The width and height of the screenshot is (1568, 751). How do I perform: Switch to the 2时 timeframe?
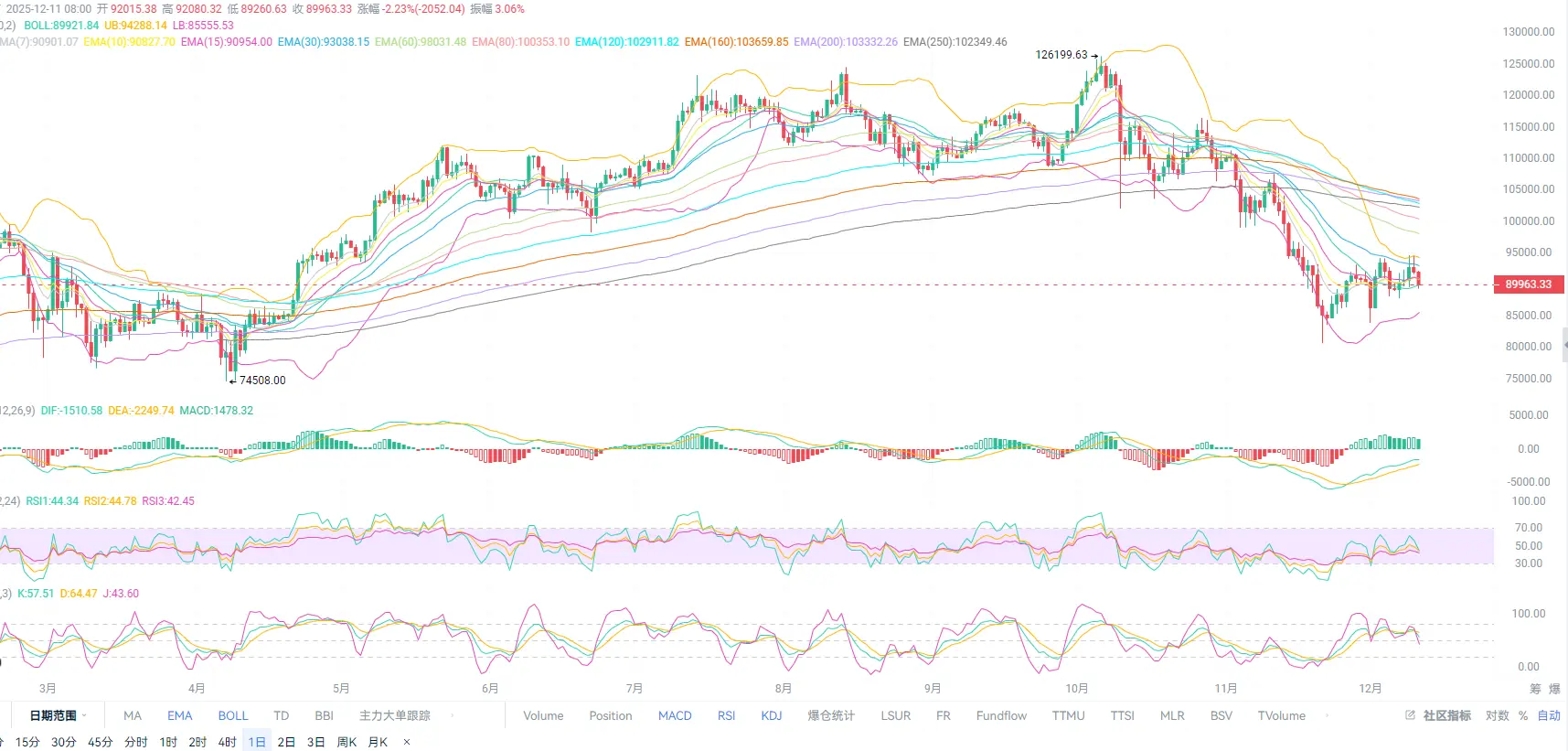198,742
